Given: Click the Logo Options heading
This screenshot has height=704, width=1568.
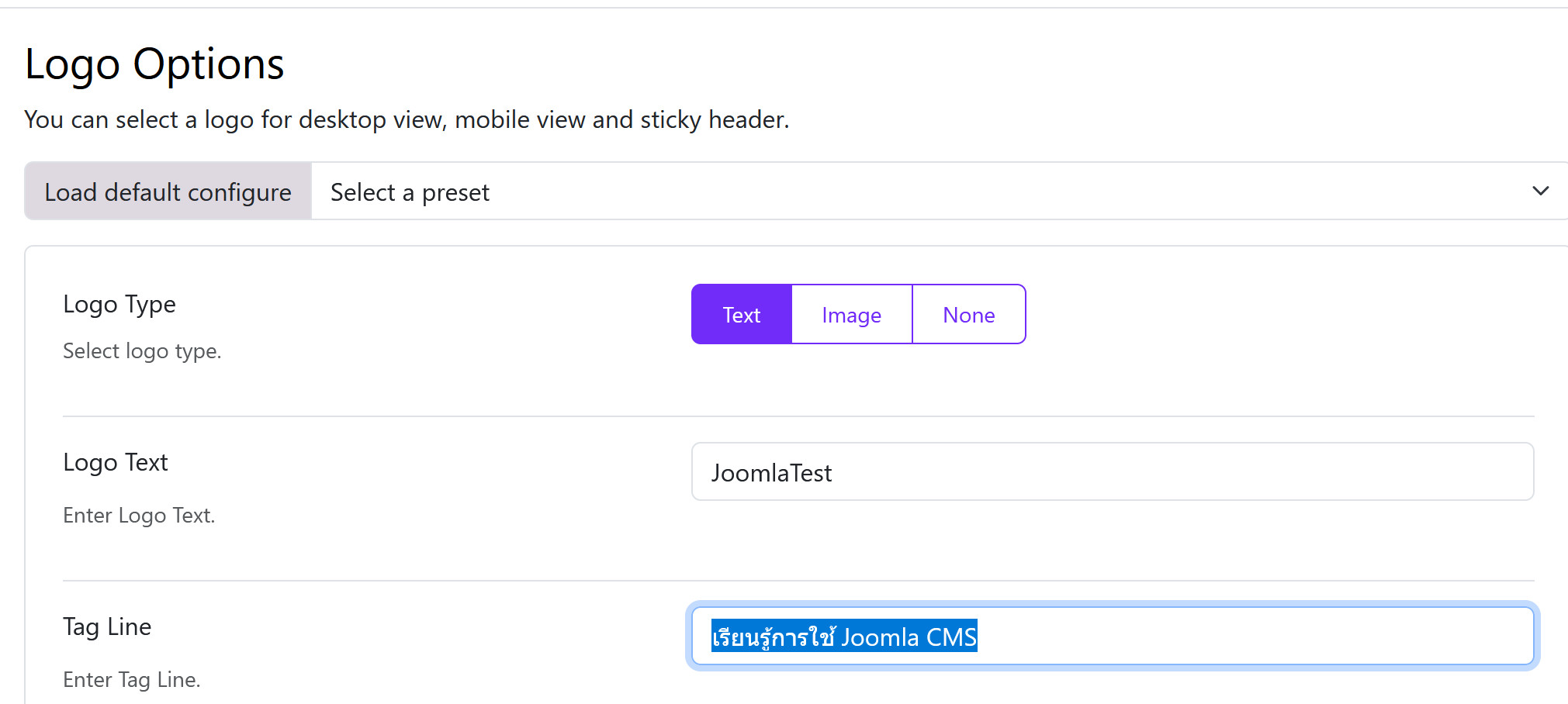Looking at the screenshot, I should click(154, 64).
